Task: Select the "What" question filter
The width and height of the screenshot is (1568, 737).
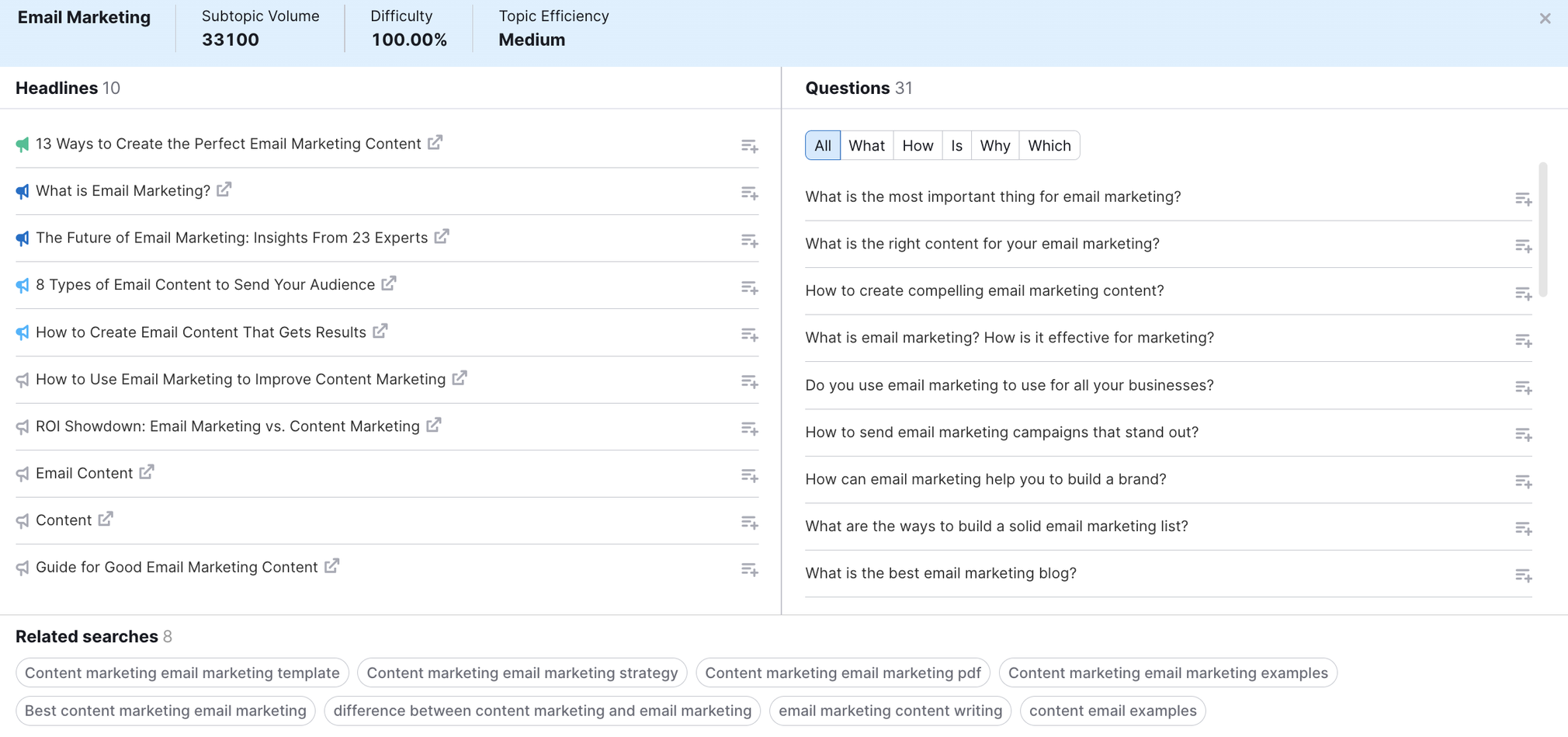Action: coord(867,145)
